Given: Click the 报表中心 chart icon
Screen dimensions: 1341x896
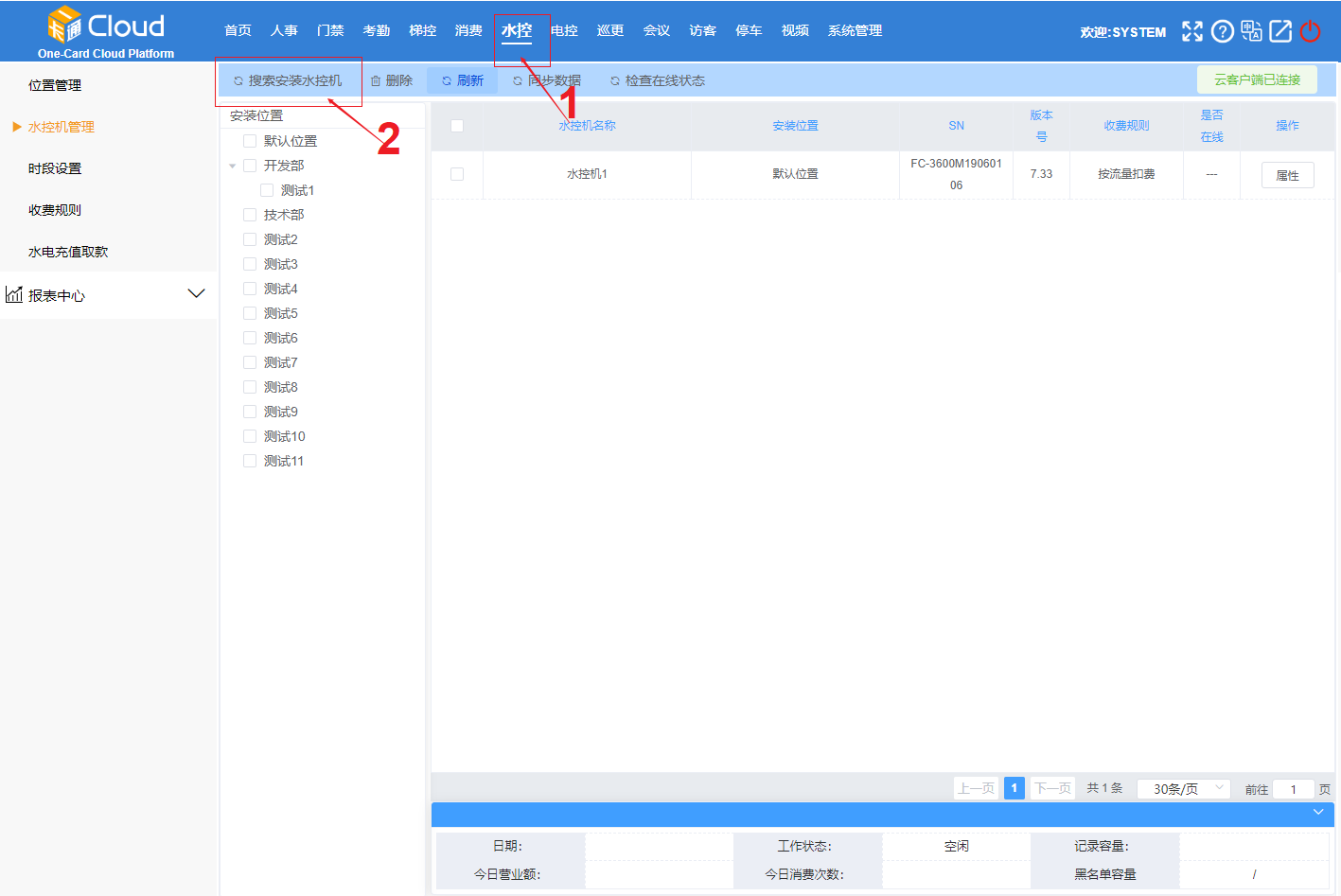Looking at the screenshot, I should coord(14,294).
